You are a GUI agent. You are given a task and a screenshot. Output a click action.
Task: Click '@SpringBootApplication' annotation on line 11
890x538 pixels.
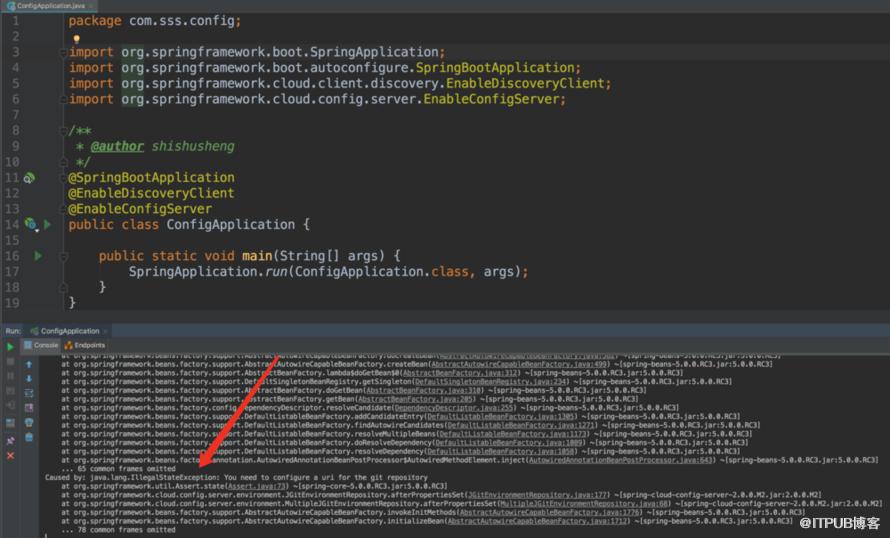click(x=151, y=178)
